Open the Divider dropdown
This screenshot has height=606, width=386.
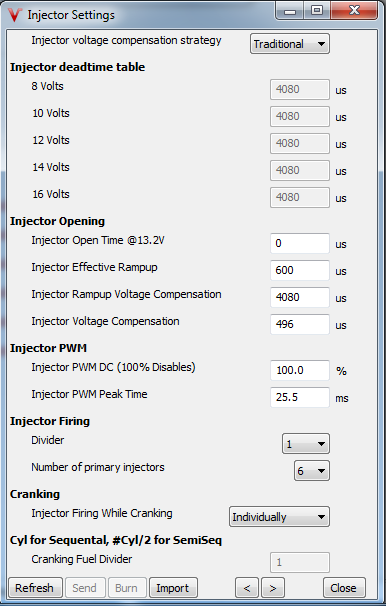click(x=306, y=444)
